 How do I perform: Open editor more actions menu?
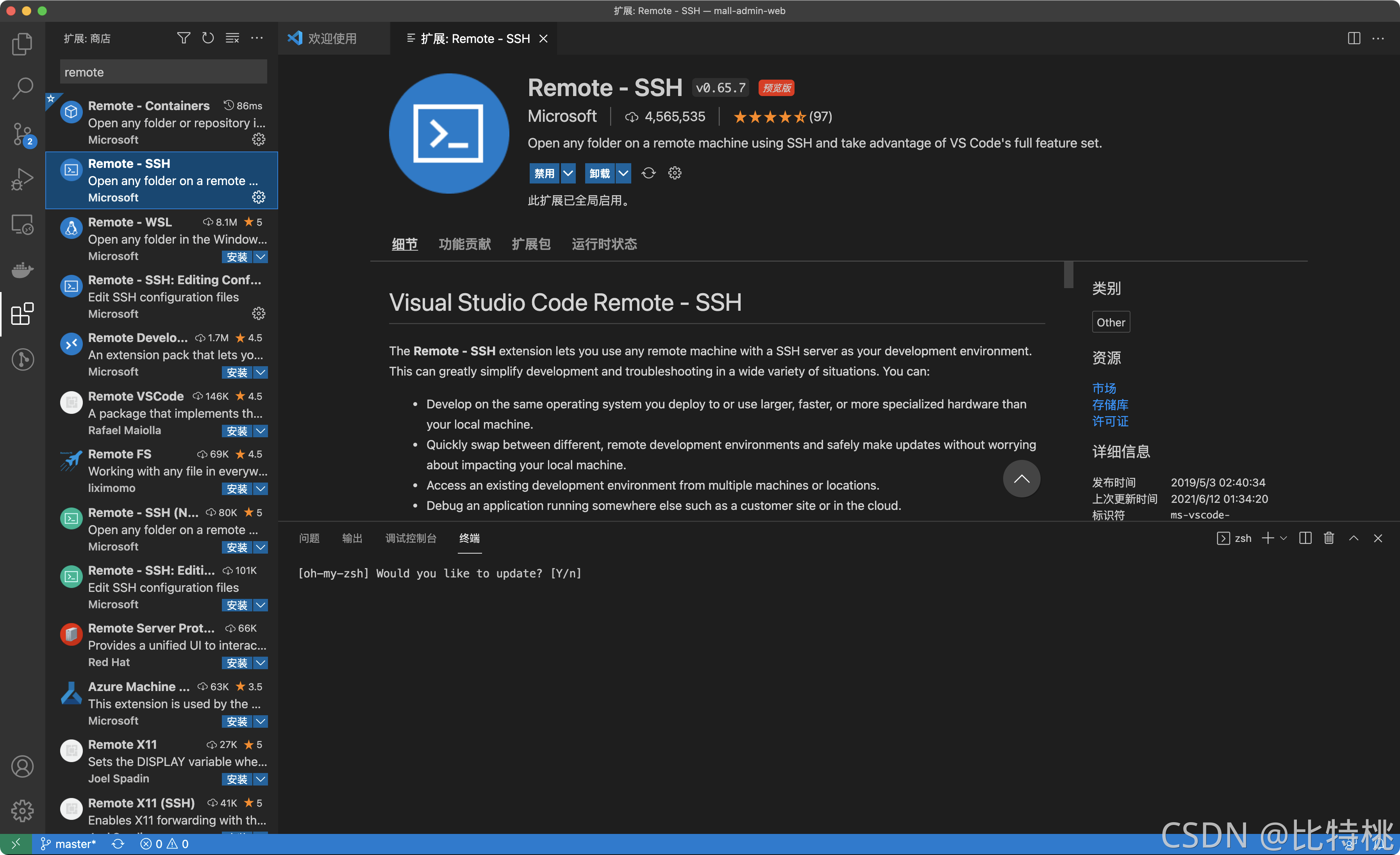pyautogui.click(x=1379, y=38)
